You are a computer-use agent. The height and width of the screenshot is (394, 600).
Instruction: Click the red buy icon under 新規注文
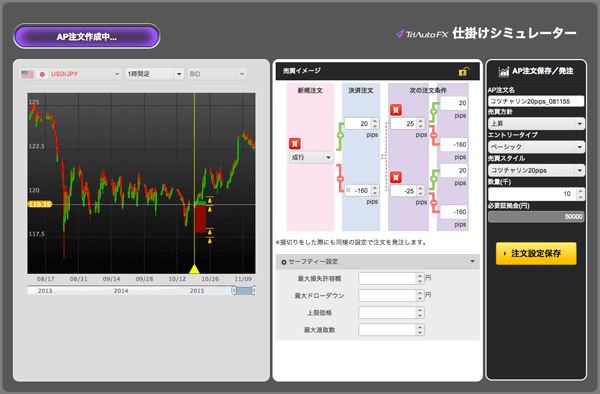coord(295,143)
